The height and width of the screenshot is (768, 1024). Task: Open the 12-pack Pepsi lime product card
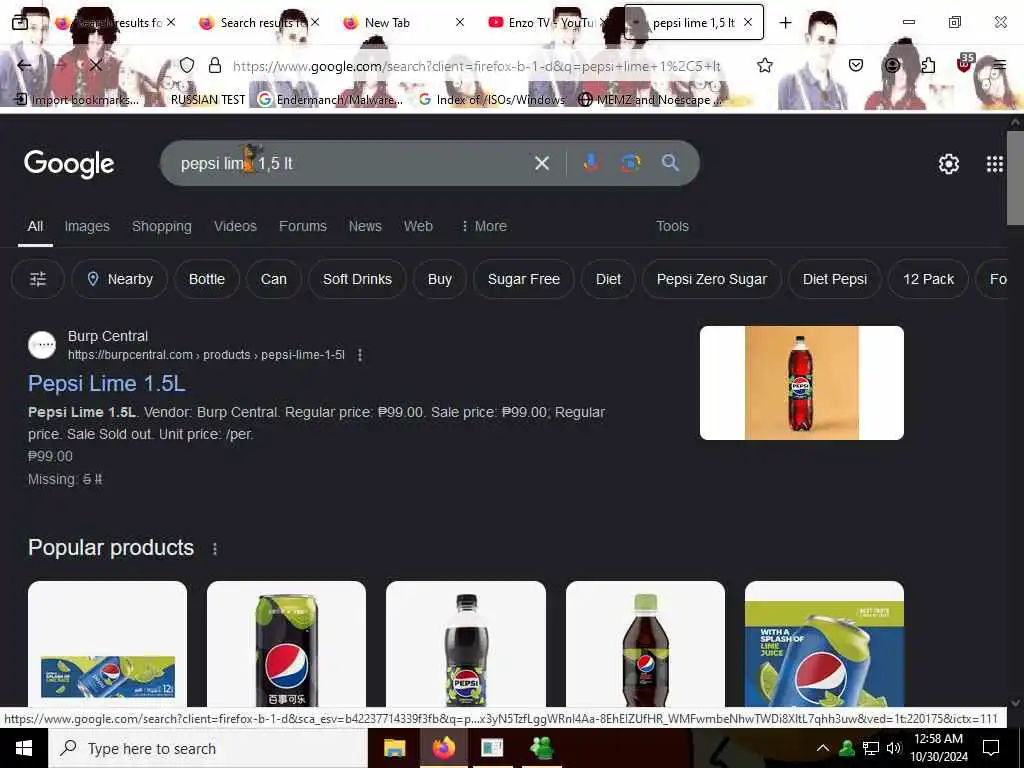tap(107, 645)
